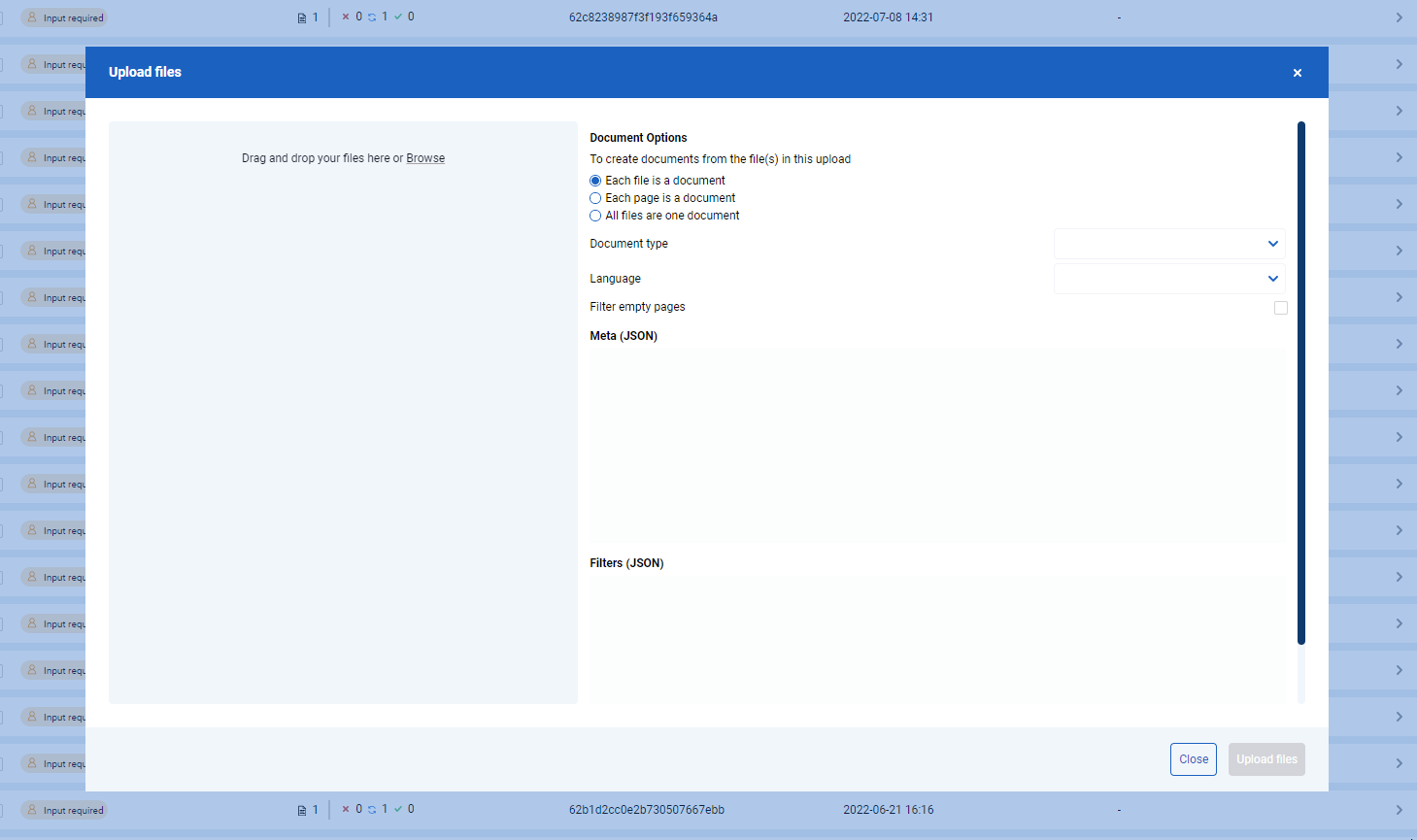Click the green checkmark icon in top row
1417x840 pixels.
point(398,17)
